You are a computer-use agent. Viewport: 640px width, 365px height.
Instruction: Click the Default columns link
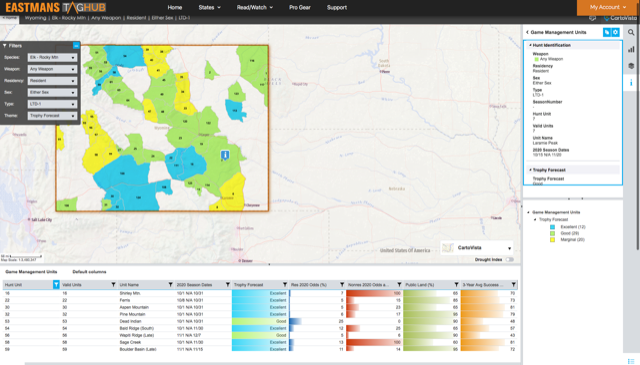tap(89, 272)
